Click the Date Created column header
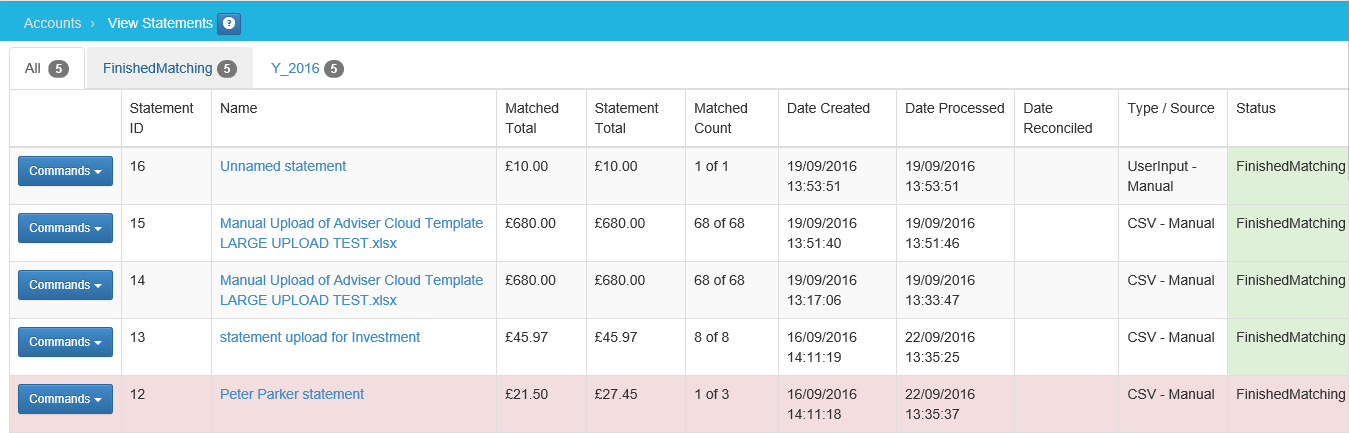Image resolution: width=1349 pixels, height=433 pixels. click(x=828, y=108)
